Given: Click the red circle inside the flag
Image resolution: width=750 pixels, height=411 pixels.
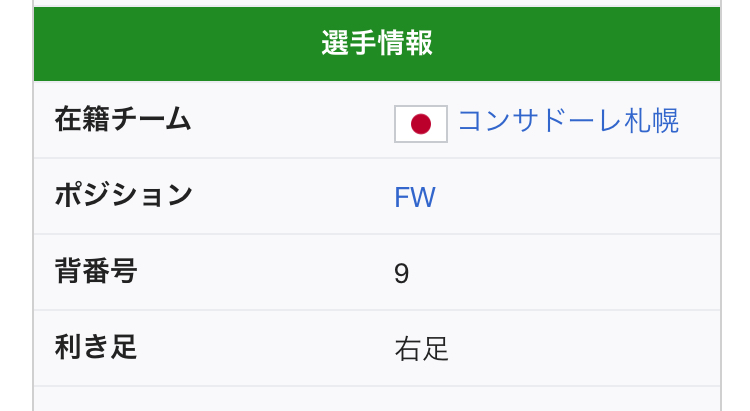Looking at the screenshot, I should [421, 124].
